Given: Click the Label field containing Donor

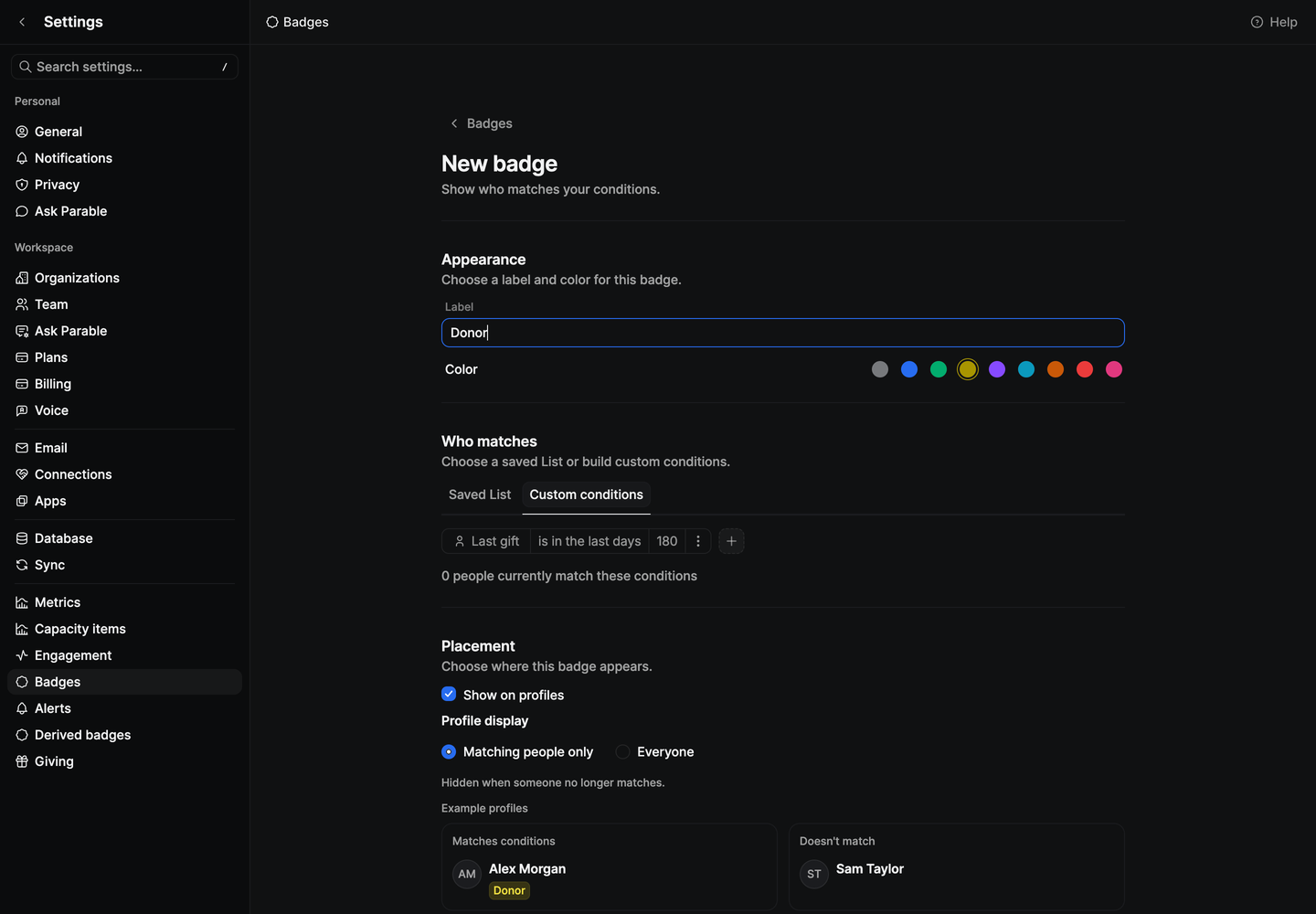Looking at the screenshot, I should (783, 333).
